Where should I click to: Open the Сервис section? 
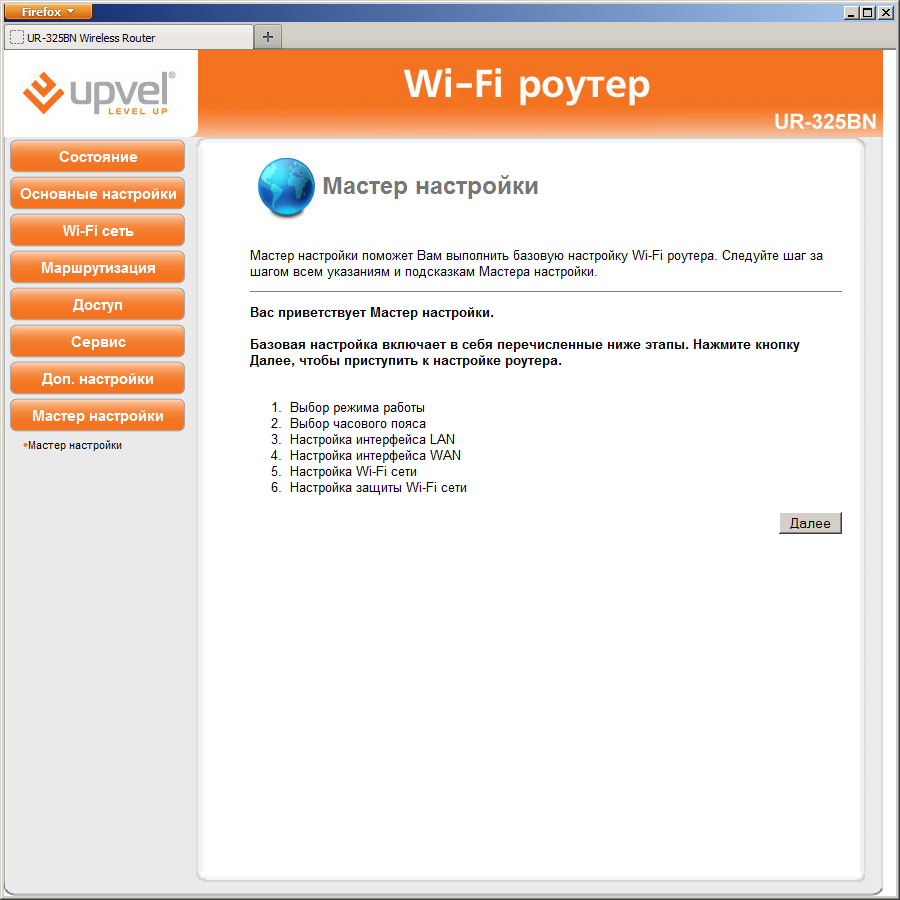(98, 342)
